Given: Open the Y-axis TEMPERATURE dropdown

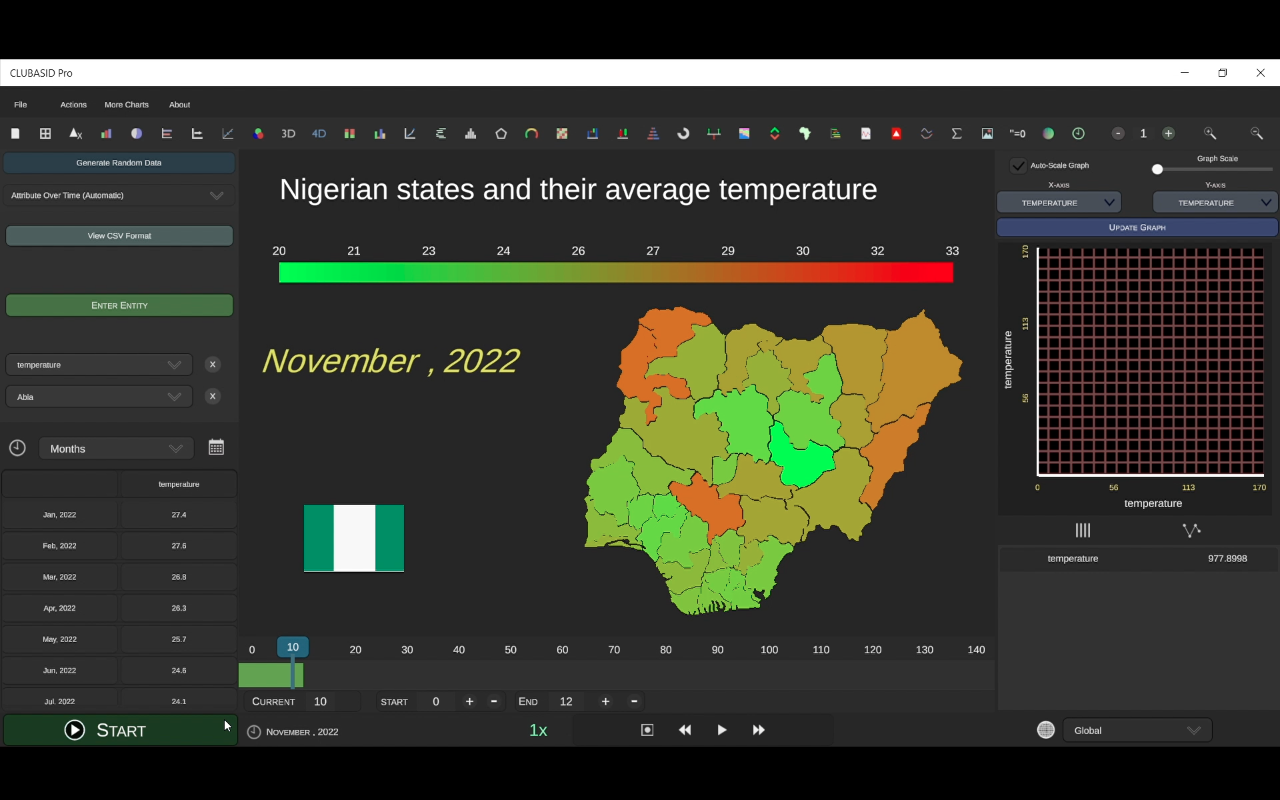Looking at the screenshot, I should point(1215,202).
